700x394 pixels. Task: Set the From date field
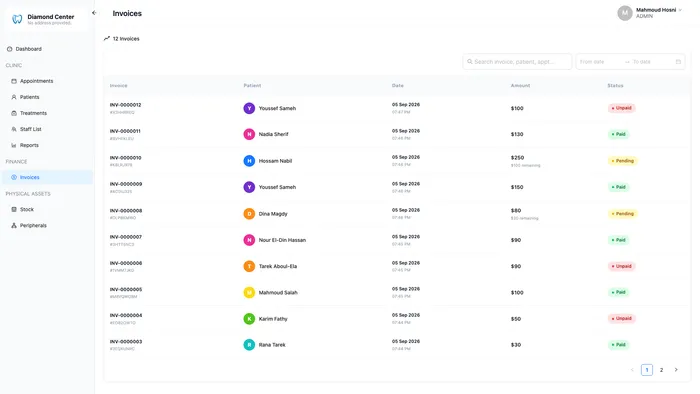(x=600, y=62)
